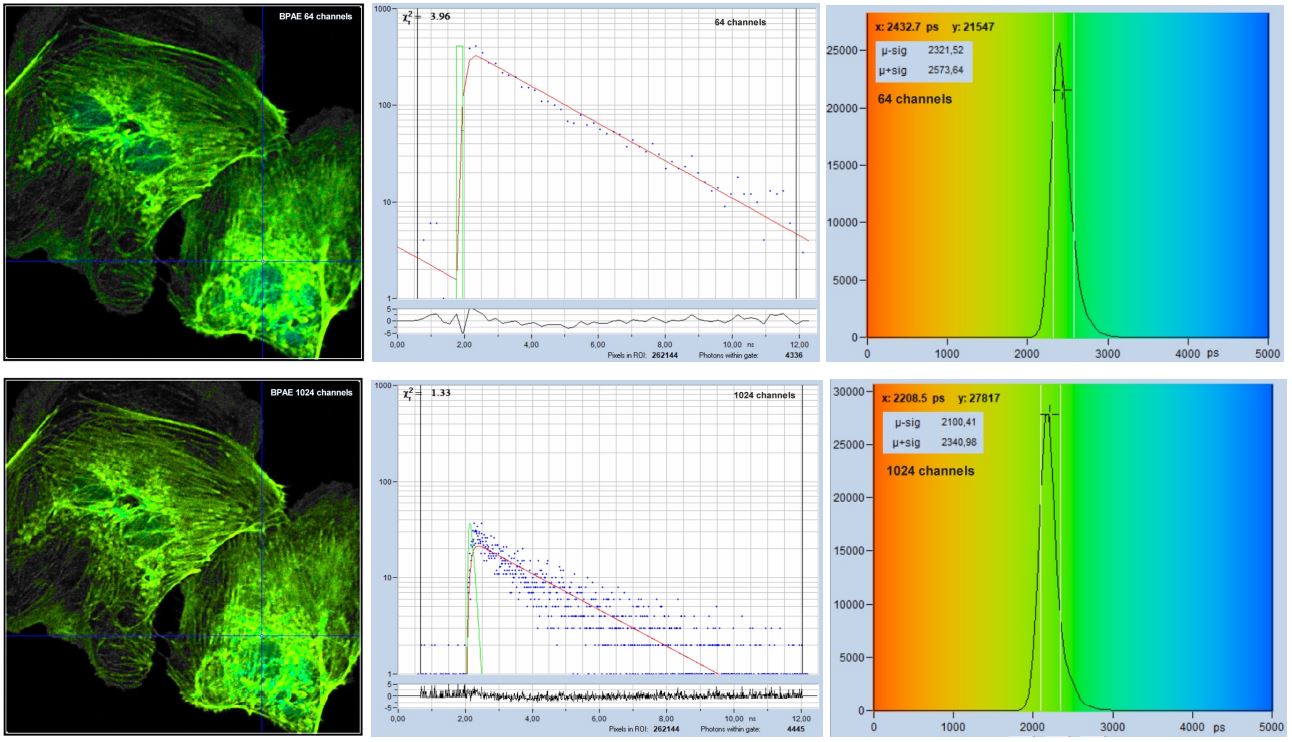Click the crosshair intersection in the 64-channel image

[x=262, y=260]
